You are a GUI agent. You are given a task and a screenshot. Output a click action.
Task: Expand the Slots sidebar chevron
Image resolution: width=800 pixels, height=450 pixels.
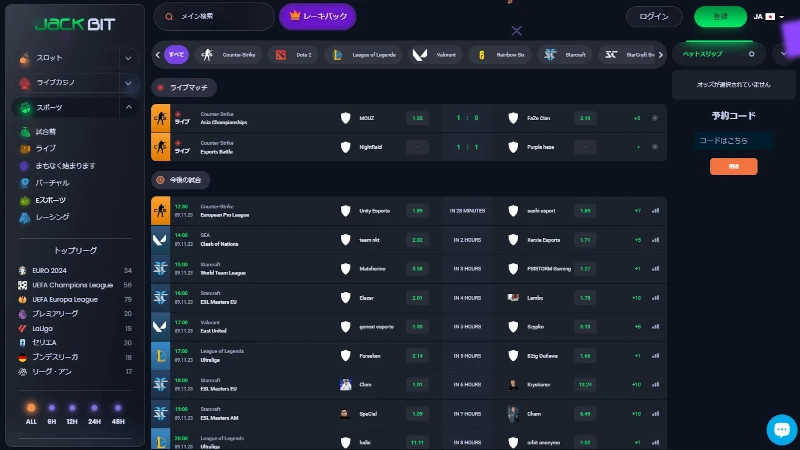click(128, 58)
